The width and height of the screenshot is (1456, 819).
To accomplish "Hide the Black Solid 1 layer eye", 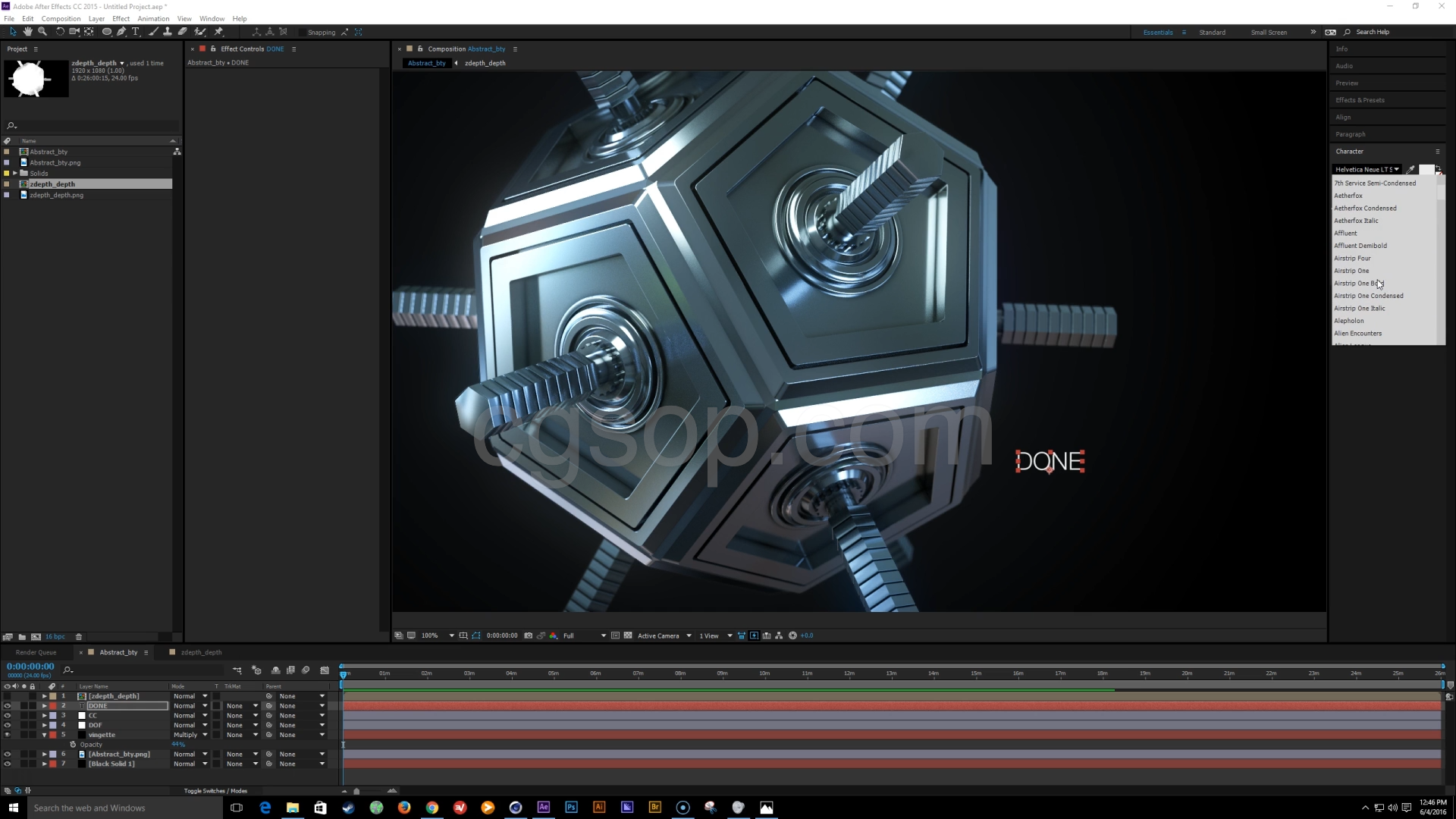I will [8, 764].
